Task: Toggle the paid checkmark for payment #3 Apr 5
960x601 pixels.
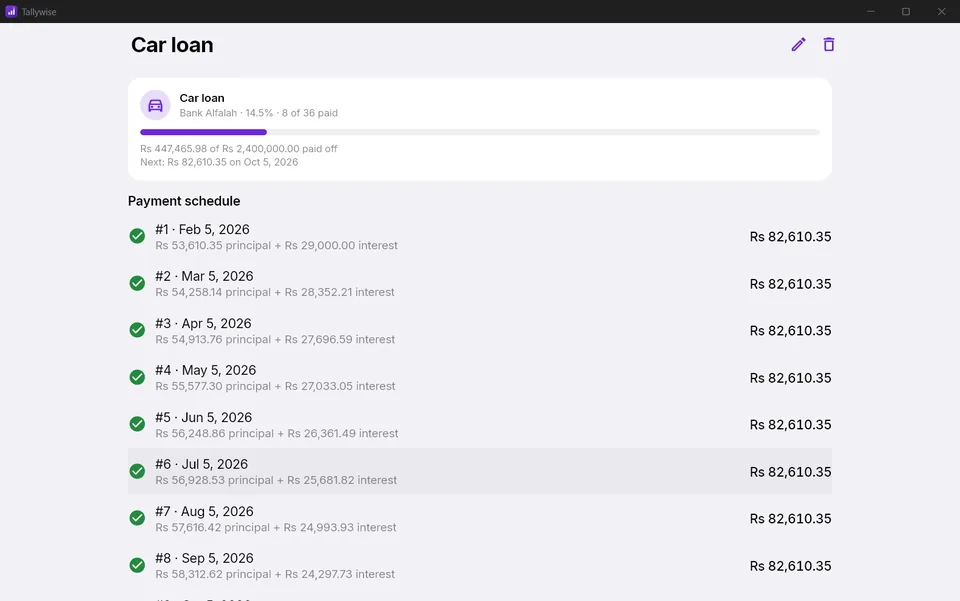Action: (137, 330)
